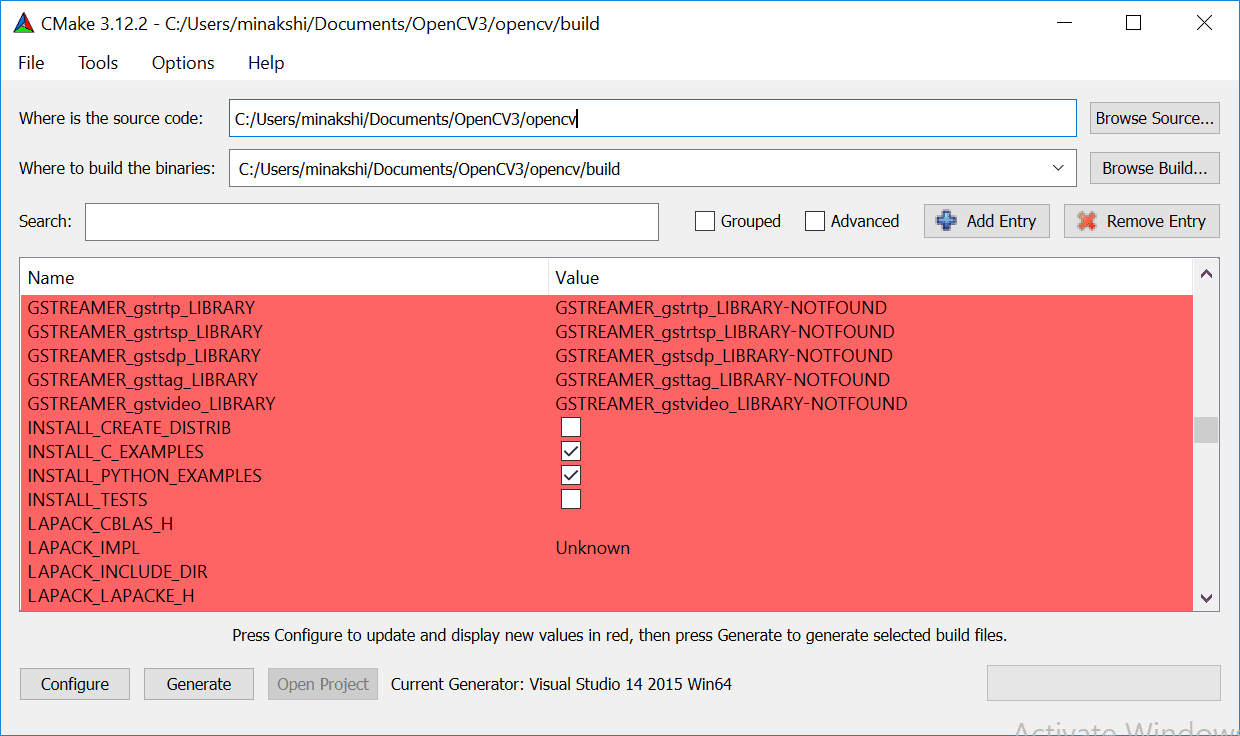
Task: Click the progress bar at bottom right
Action: tap(1104, 683)
